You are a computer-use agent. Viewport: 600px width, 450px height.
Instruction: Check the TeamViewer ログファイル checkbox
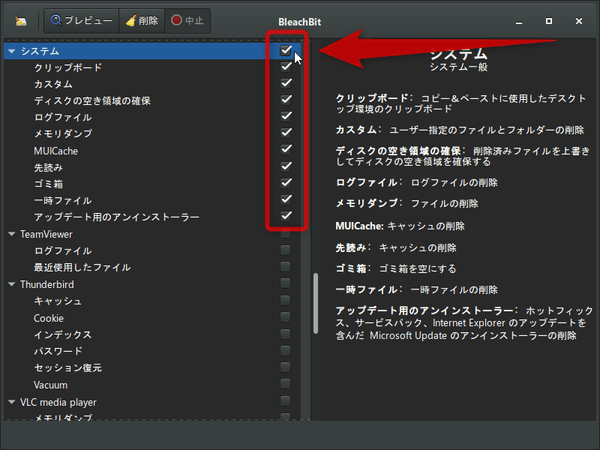click(285, 250)
